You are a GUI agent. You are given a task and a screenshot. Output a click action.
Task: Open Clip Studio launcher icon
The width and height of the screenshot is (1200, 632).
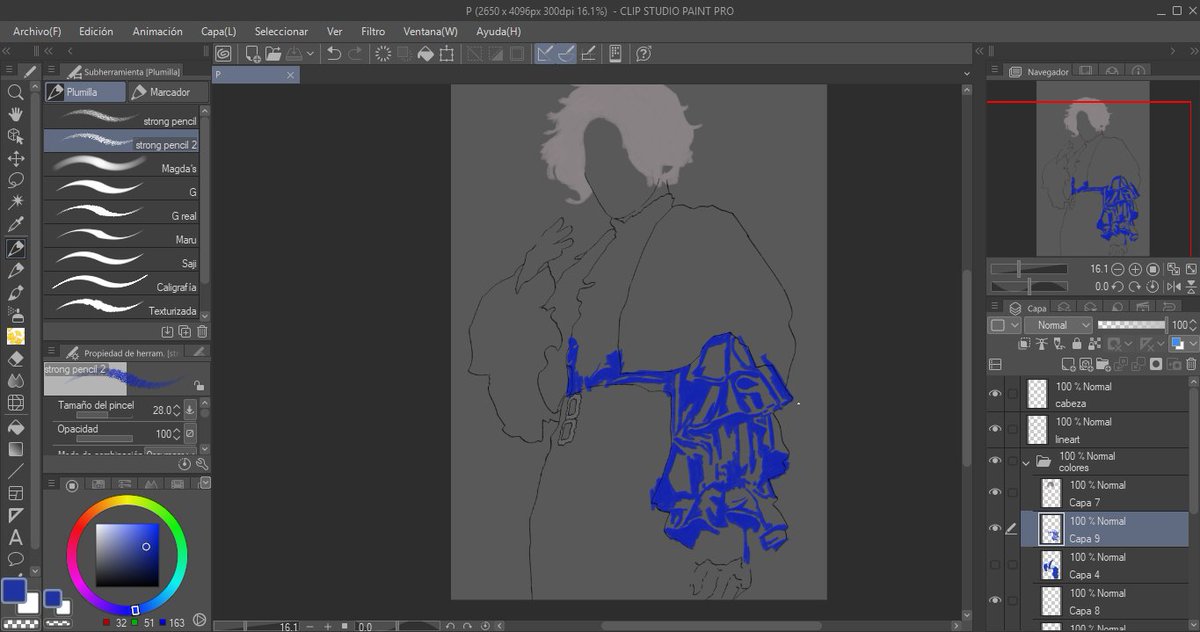click(x=224, y=53)
